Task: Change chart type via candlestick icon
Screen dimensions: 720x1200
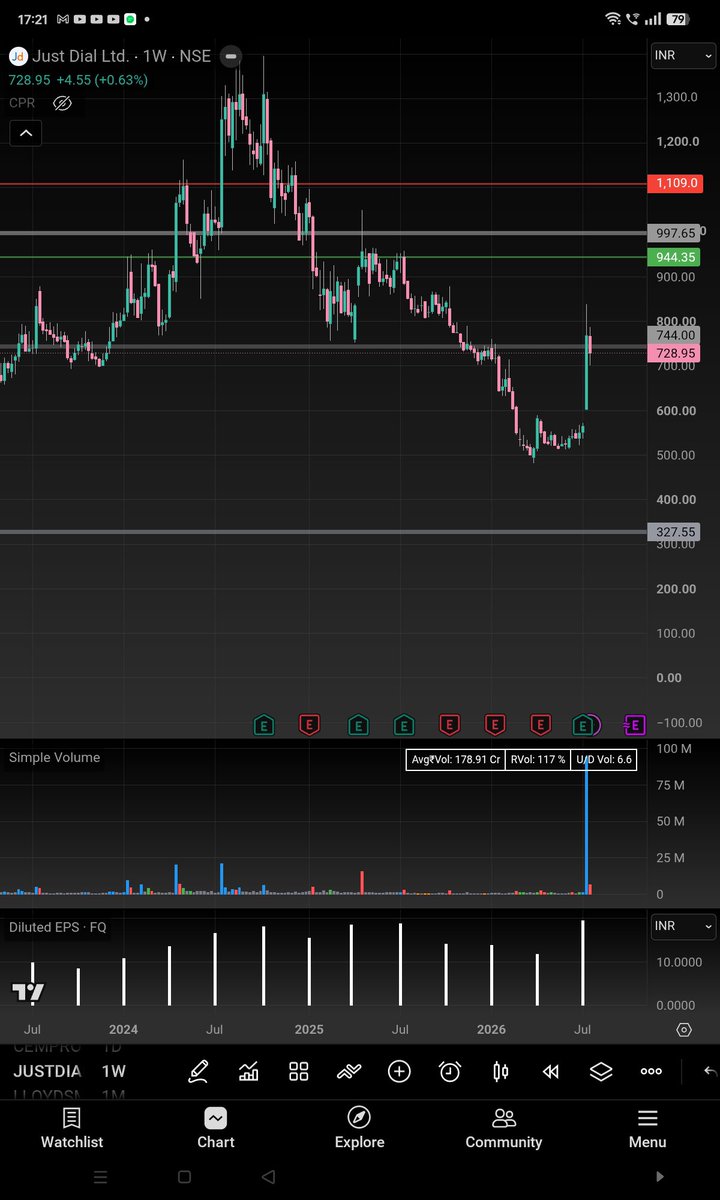Action: click(x=500, y=1071)
